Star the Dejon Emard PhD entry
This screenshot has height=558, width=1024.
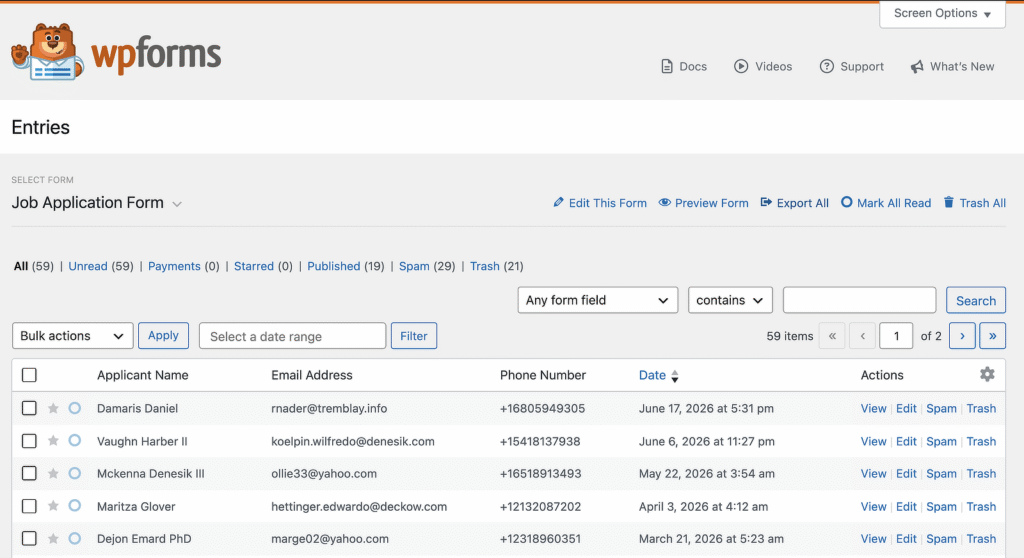pyautogui.click(x=54, y=539)
